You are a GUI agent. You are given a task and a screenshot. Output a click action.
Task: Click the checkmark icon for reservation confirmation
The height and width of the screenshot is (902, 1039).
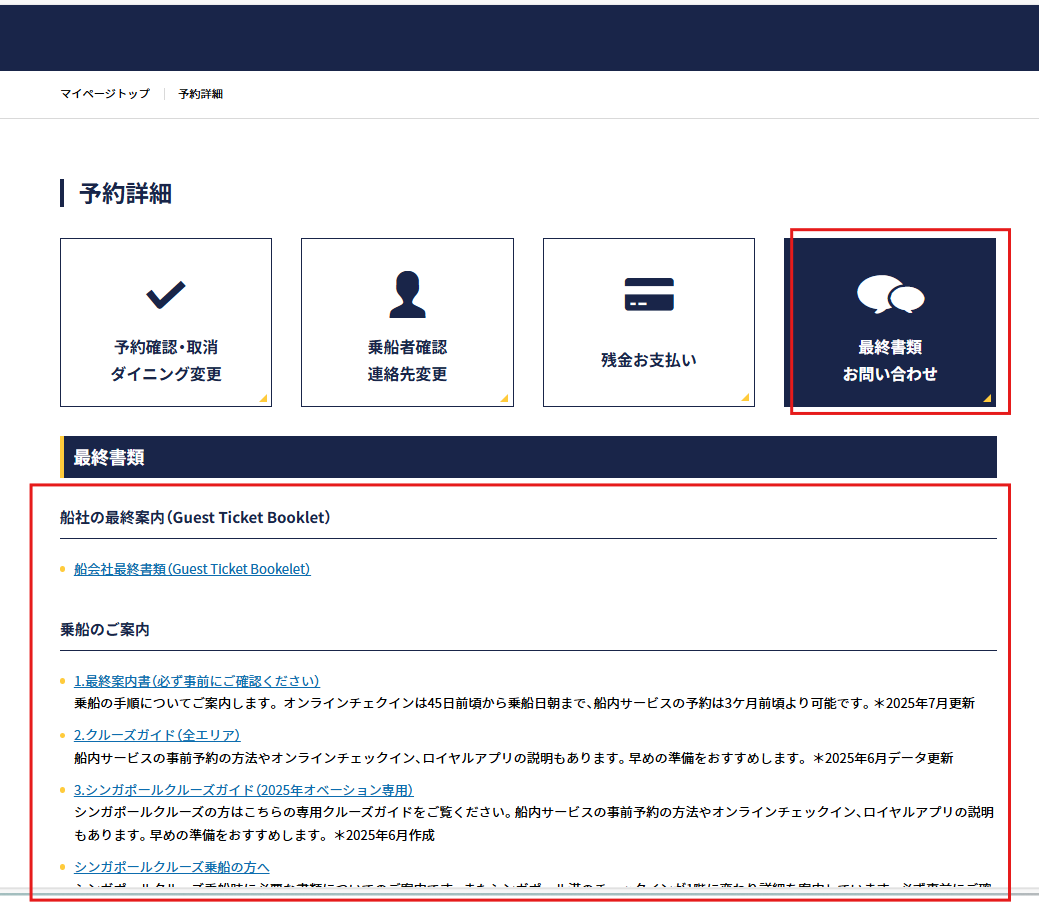tap(166, 295)
